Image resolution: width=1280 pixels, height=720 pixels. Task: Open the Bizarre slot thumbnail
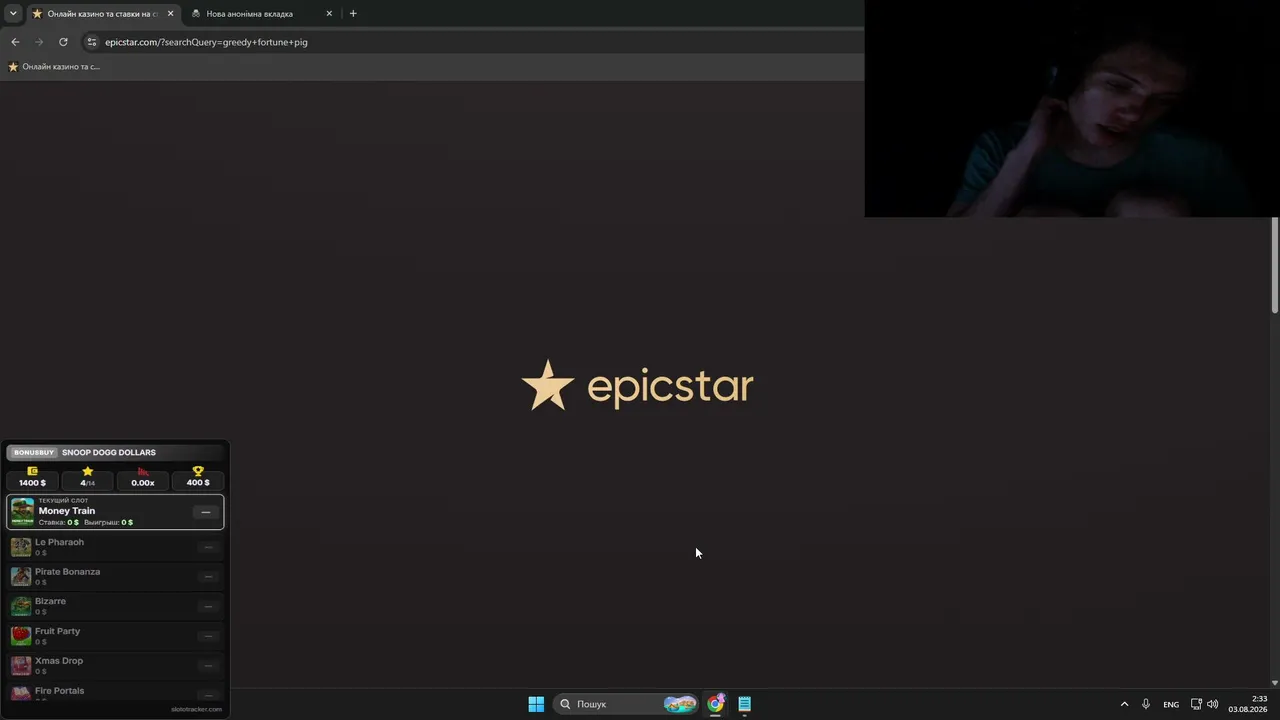pos(21,606)
